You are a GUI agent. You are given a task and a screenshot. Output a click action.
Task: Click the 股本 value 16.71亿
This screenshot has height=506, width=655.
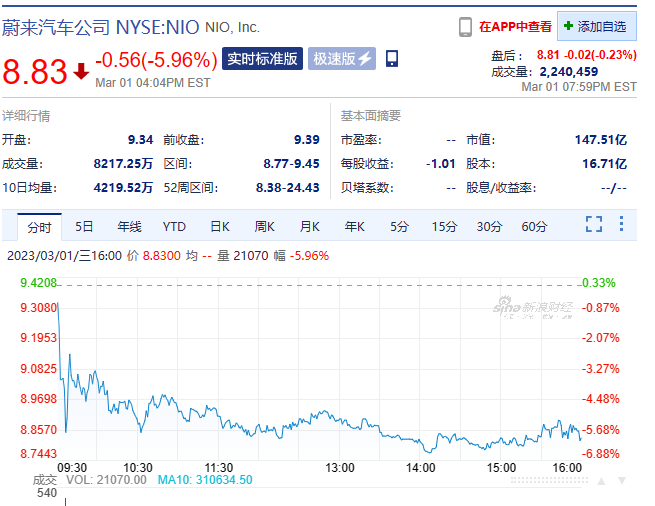tap(604, 163)
